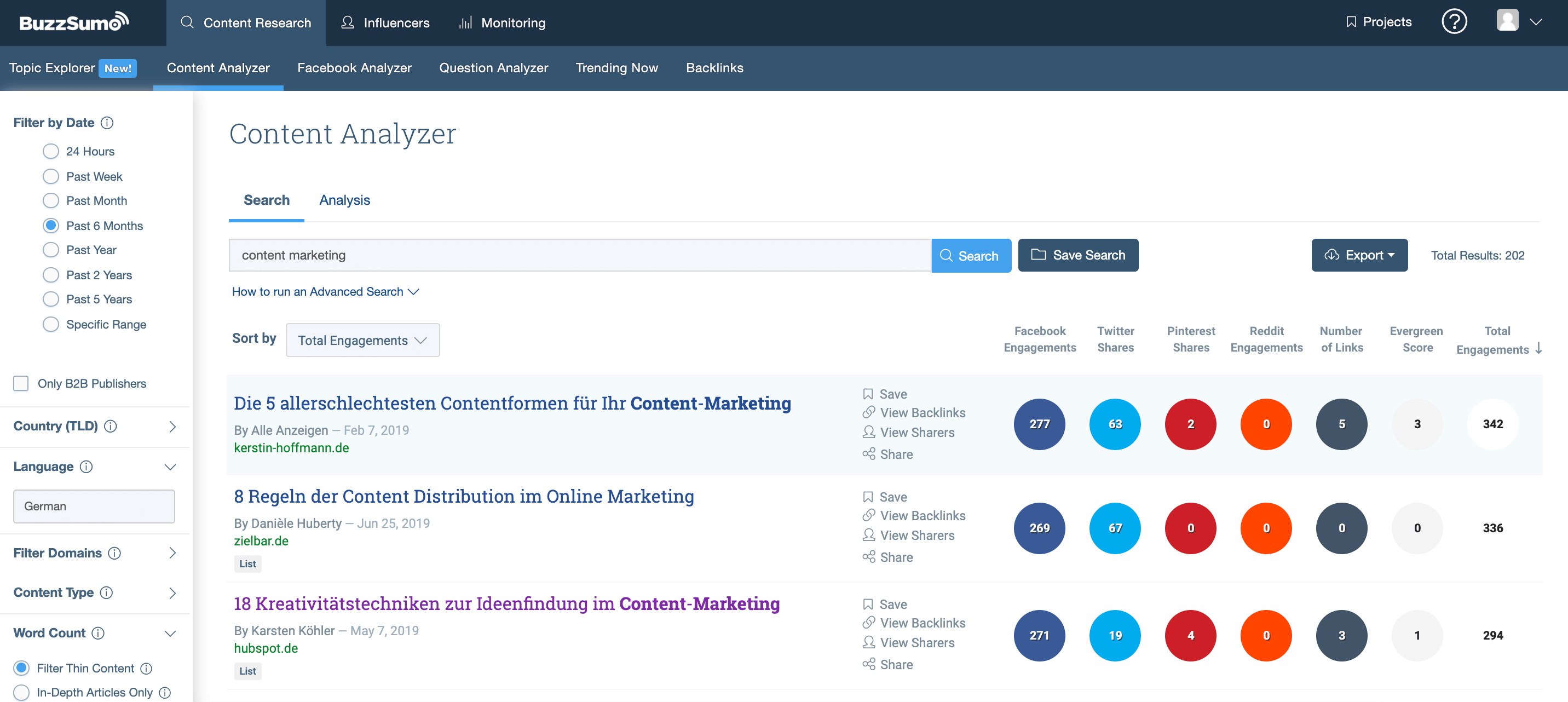Choose the Specific Range date option
Image resolution: width=1568 pixels, height=702 pixels.
click(x=51, y=325)
